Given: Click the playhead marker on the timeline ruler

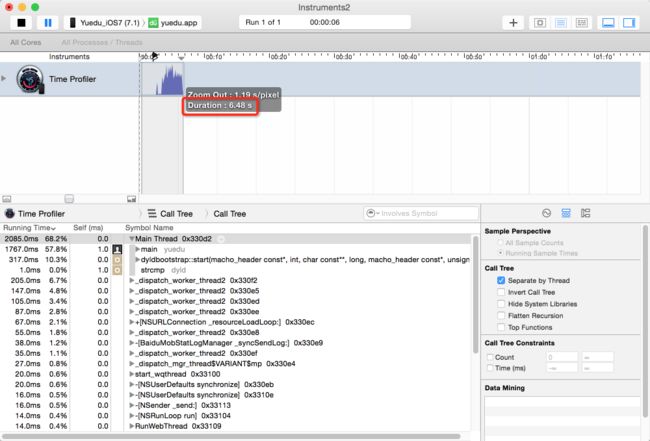Looking at the screenshot, I should point(154,56).
